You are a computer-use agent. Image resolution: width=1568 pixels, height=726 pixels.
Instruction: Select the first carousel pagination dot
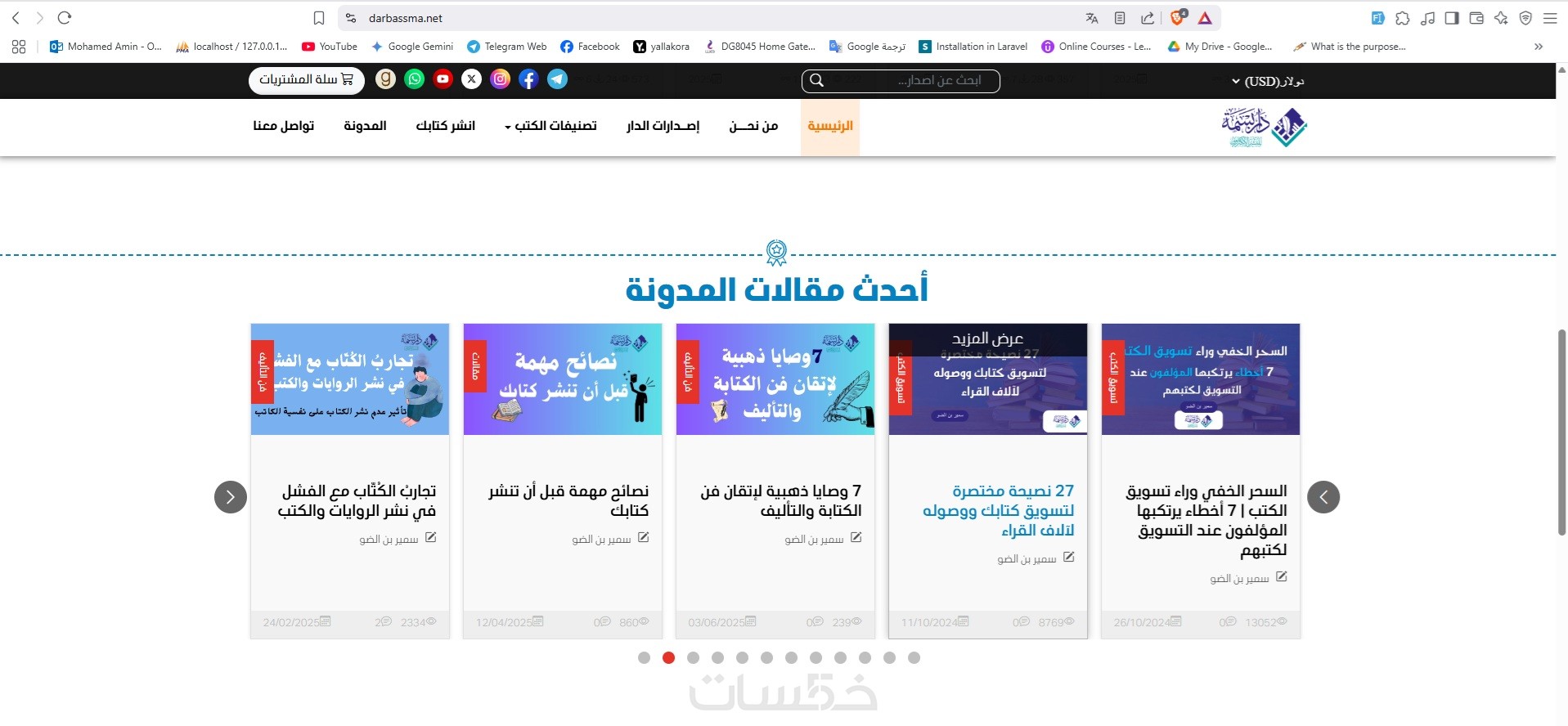645,657
